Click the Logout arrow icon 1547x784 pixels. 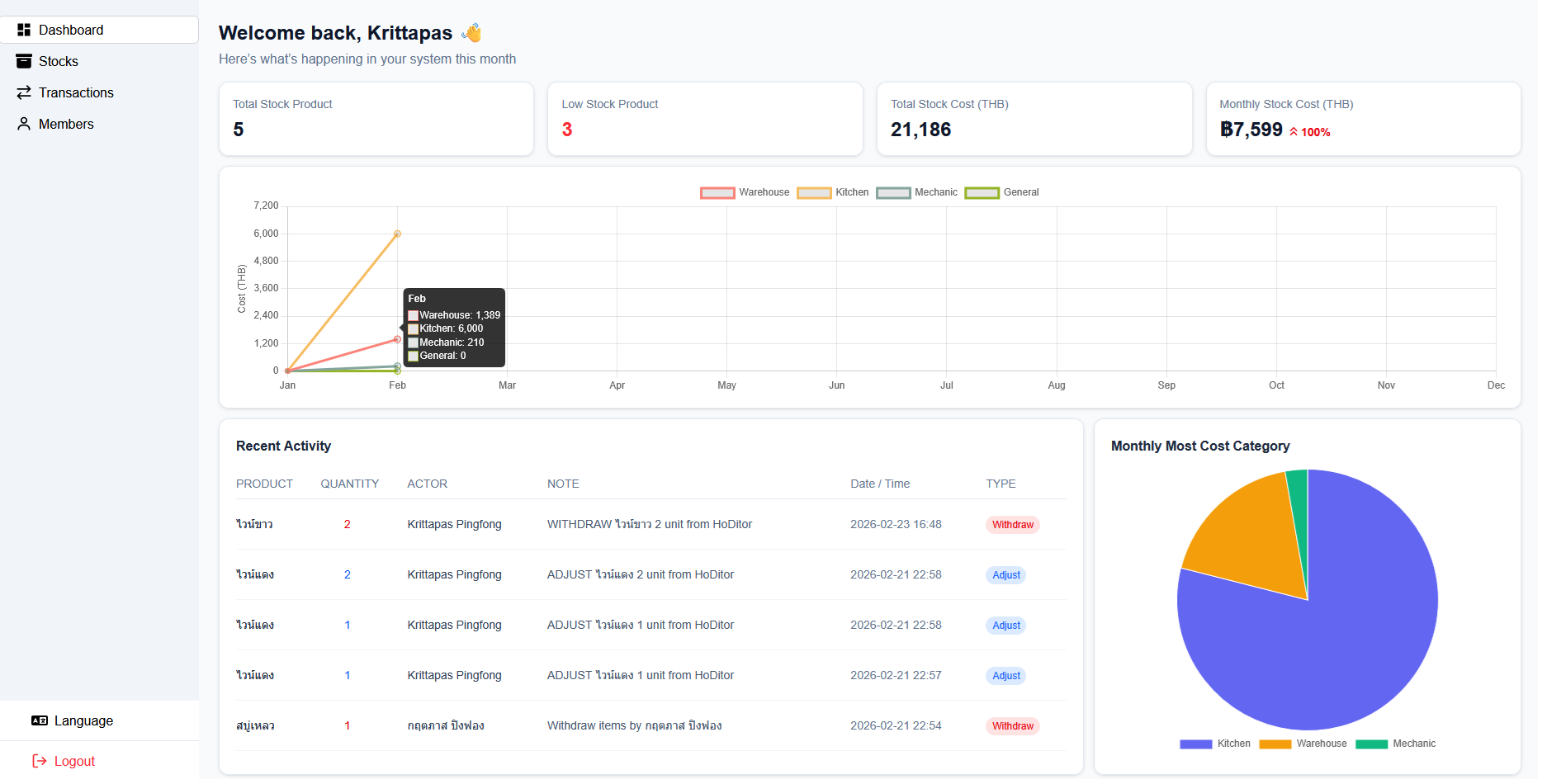pos(40,761)
